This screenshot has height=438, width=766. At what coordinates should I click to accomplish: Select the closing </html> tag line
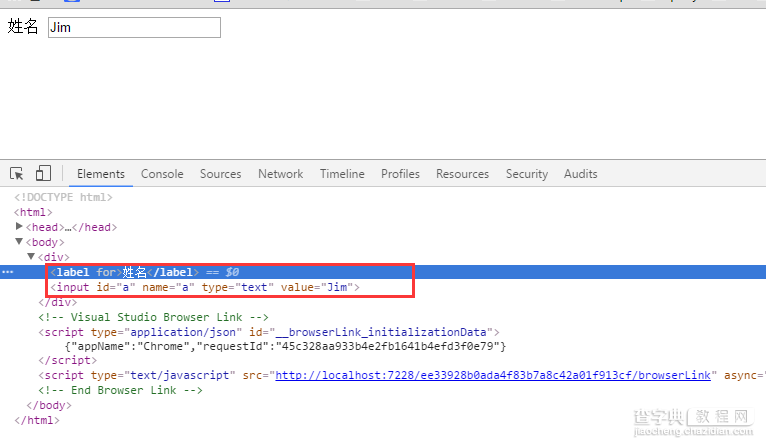[x=37, y=420]
